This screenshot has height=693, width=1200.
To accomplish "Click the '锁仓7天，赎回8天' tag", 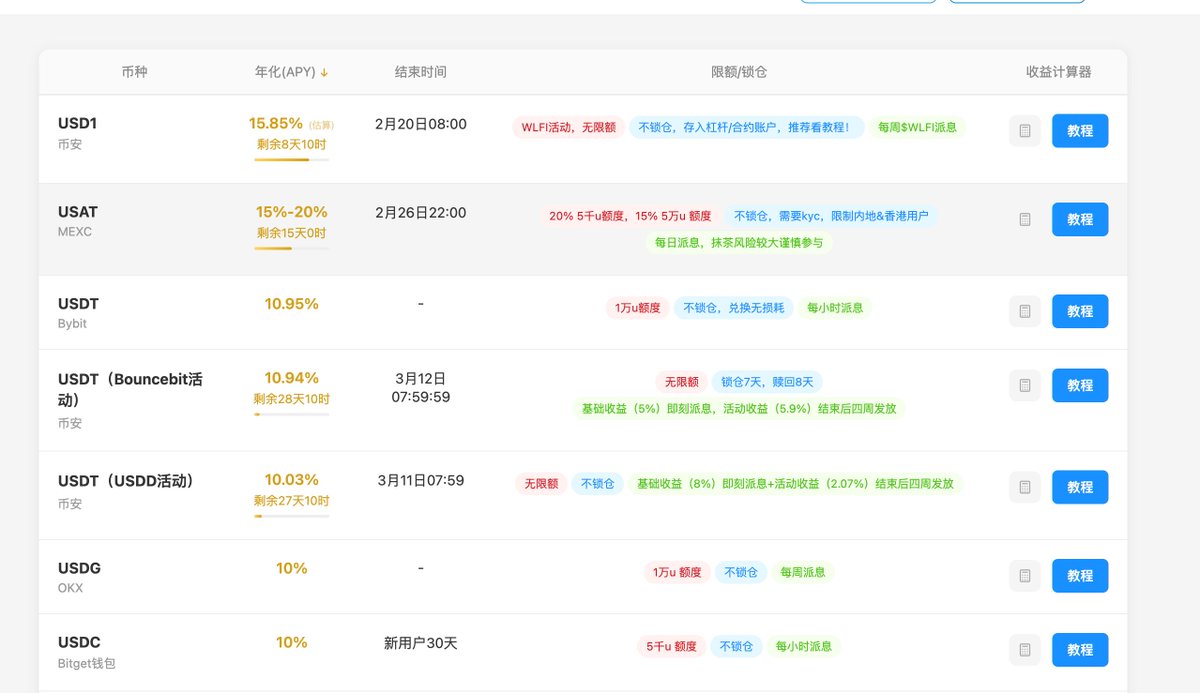I will [x=767, y=382].
